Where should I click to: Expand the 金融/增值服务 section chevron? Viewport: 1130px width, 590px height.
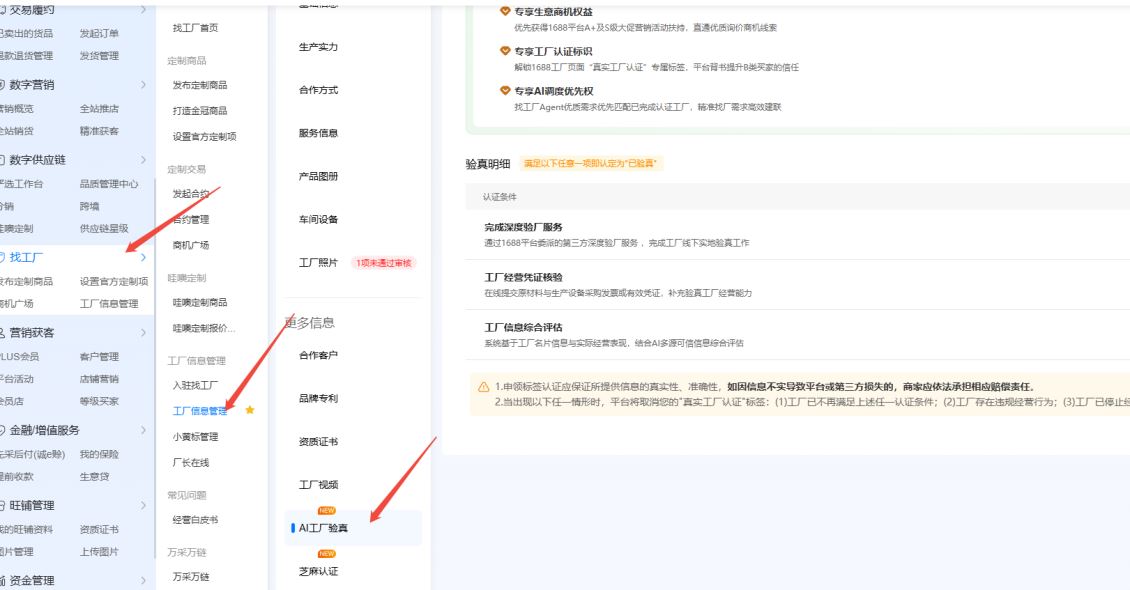pos(143,430)
